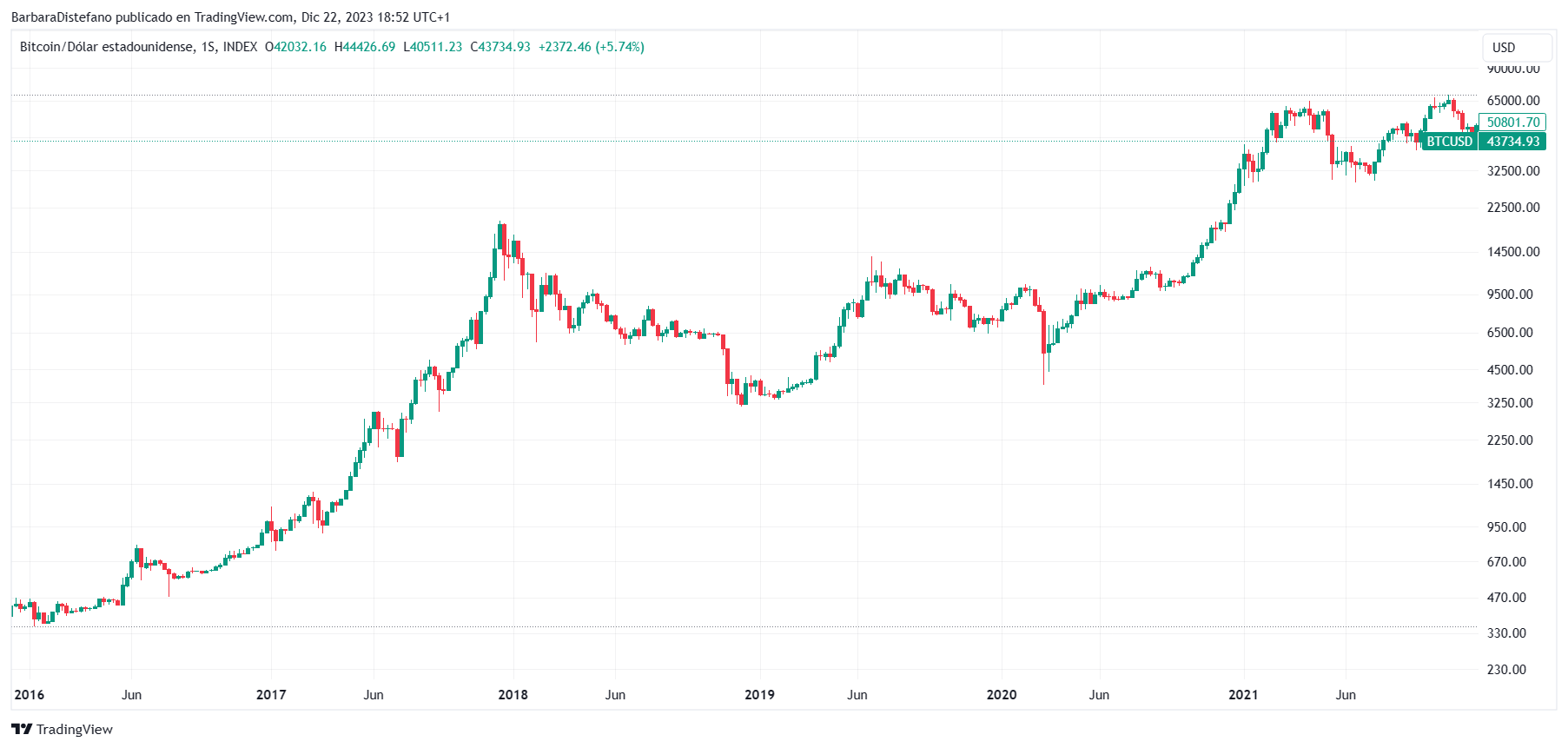Select the BTCUSD symbol price tag
Screen dimensions: 1568x748
point(1449,141)
